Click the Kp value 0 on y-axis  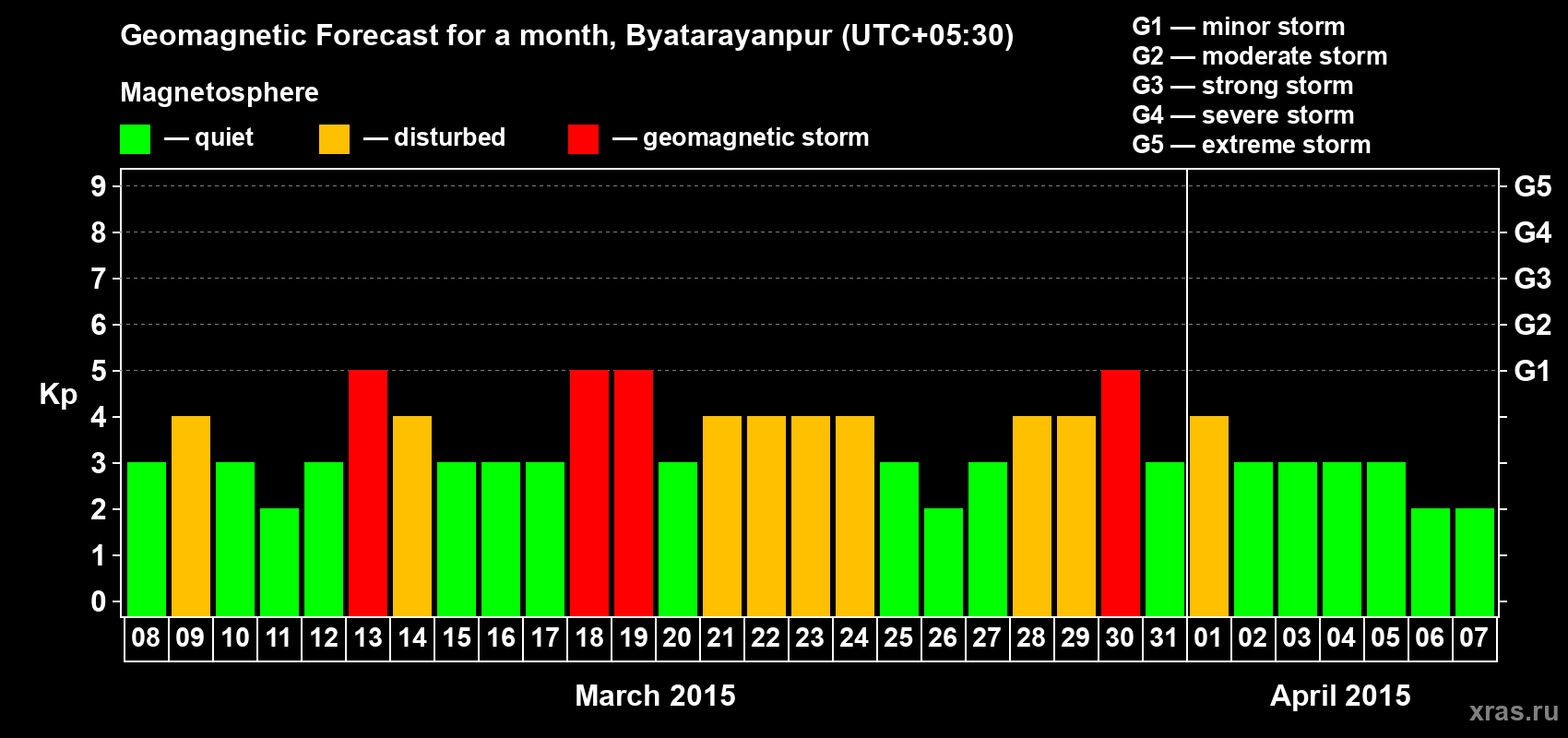(x=99, y=601)
